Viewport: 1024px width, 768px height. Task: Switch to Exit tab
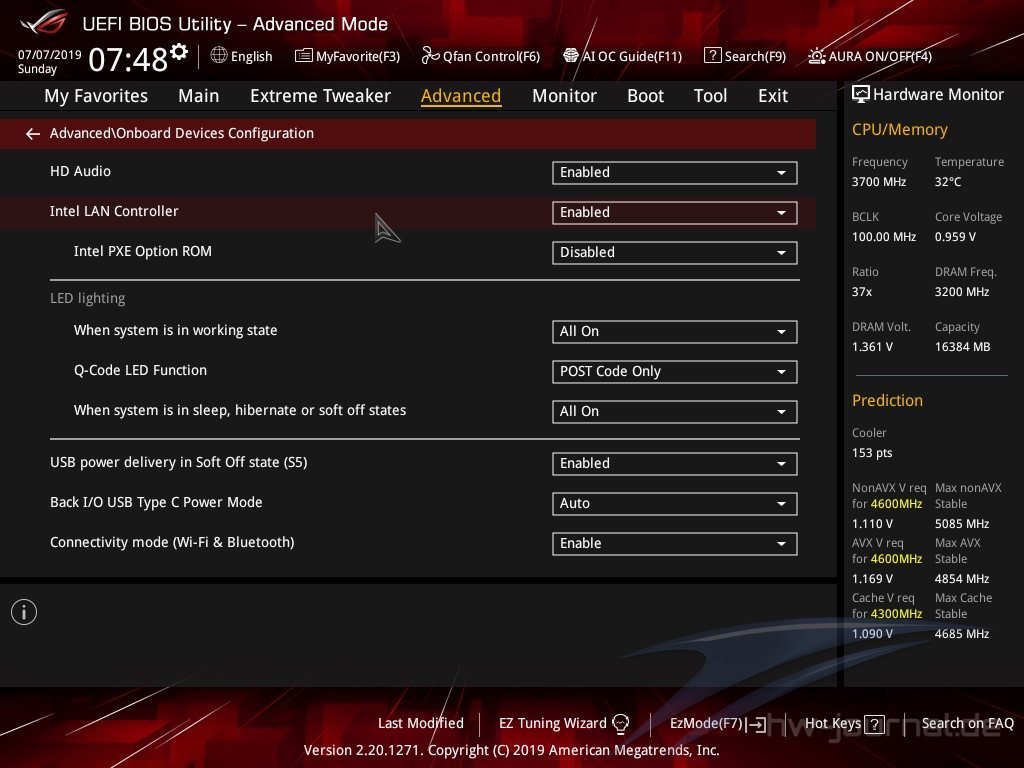[773, 96]
